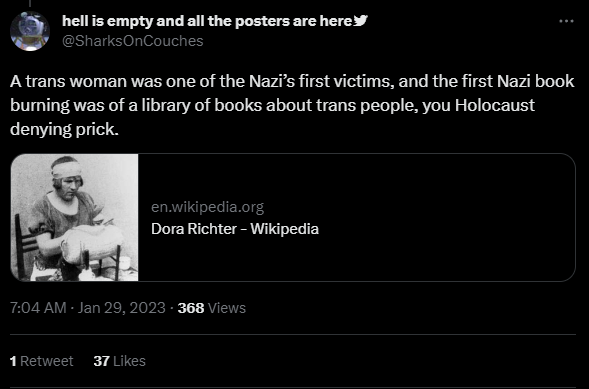Image resolution: width=589 pixels, height=389 pixels.
Task: Click the 'Dora Richter – Wikipedia' title
Action: tap(235, 229)
